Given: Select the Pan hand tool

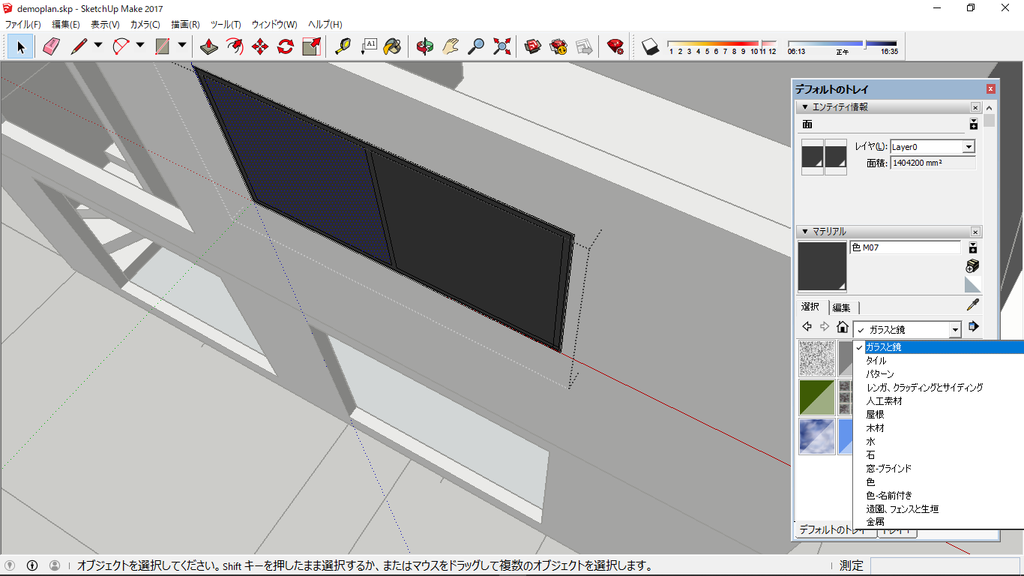Looking at the screenshot, I should tap(451, 46).
